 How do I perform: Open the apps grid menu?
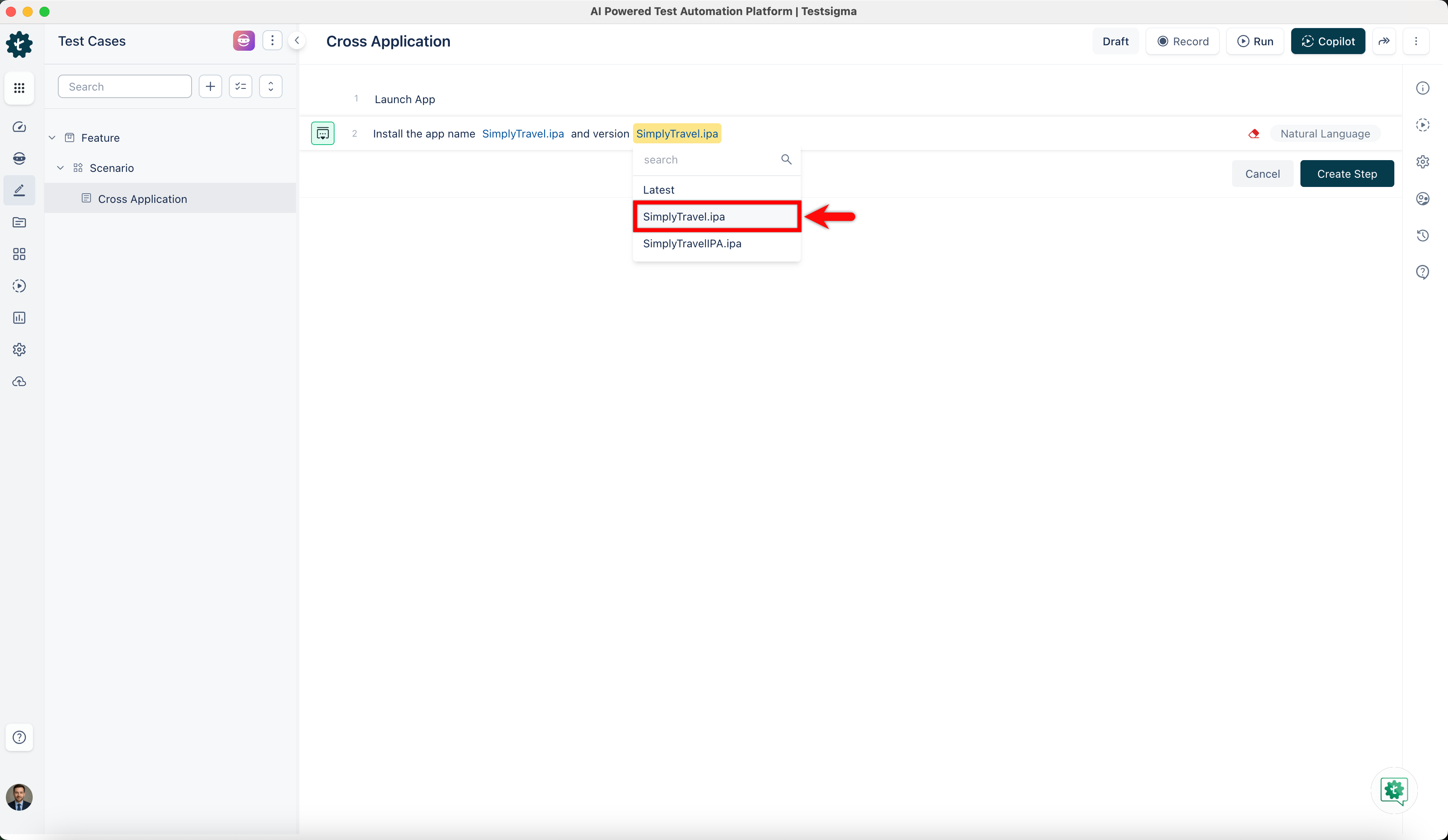pyautogui.click(x=19, y=88)
